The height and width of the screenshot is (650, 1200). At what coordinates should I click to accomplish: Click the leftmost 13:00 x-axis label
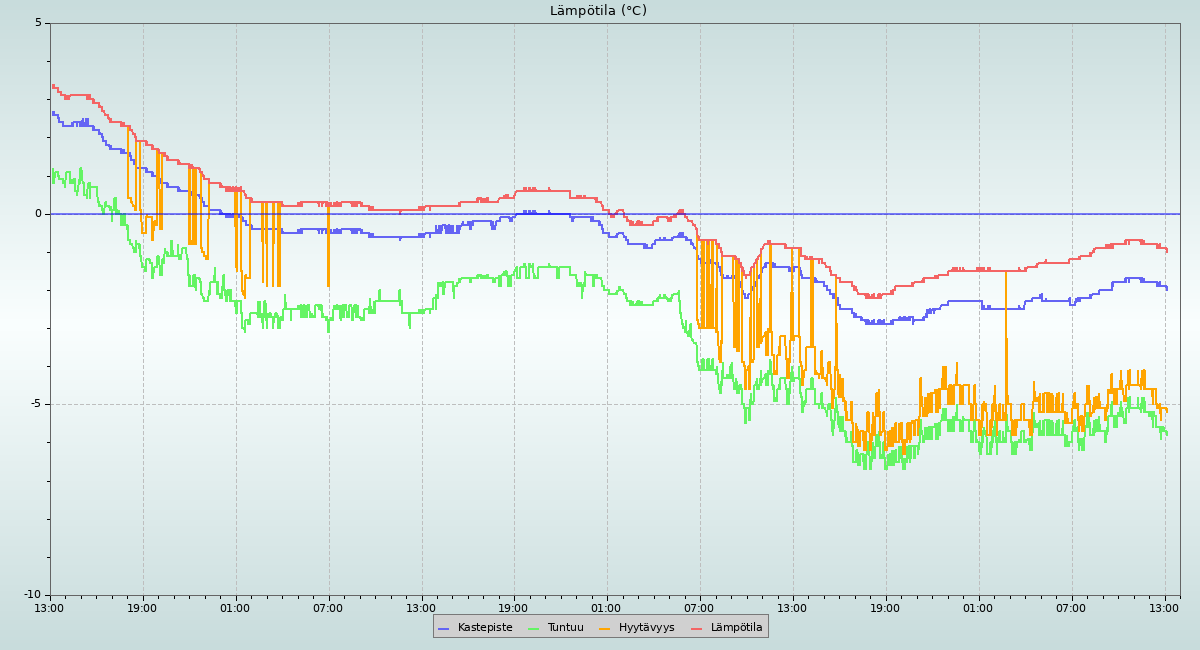49,608
